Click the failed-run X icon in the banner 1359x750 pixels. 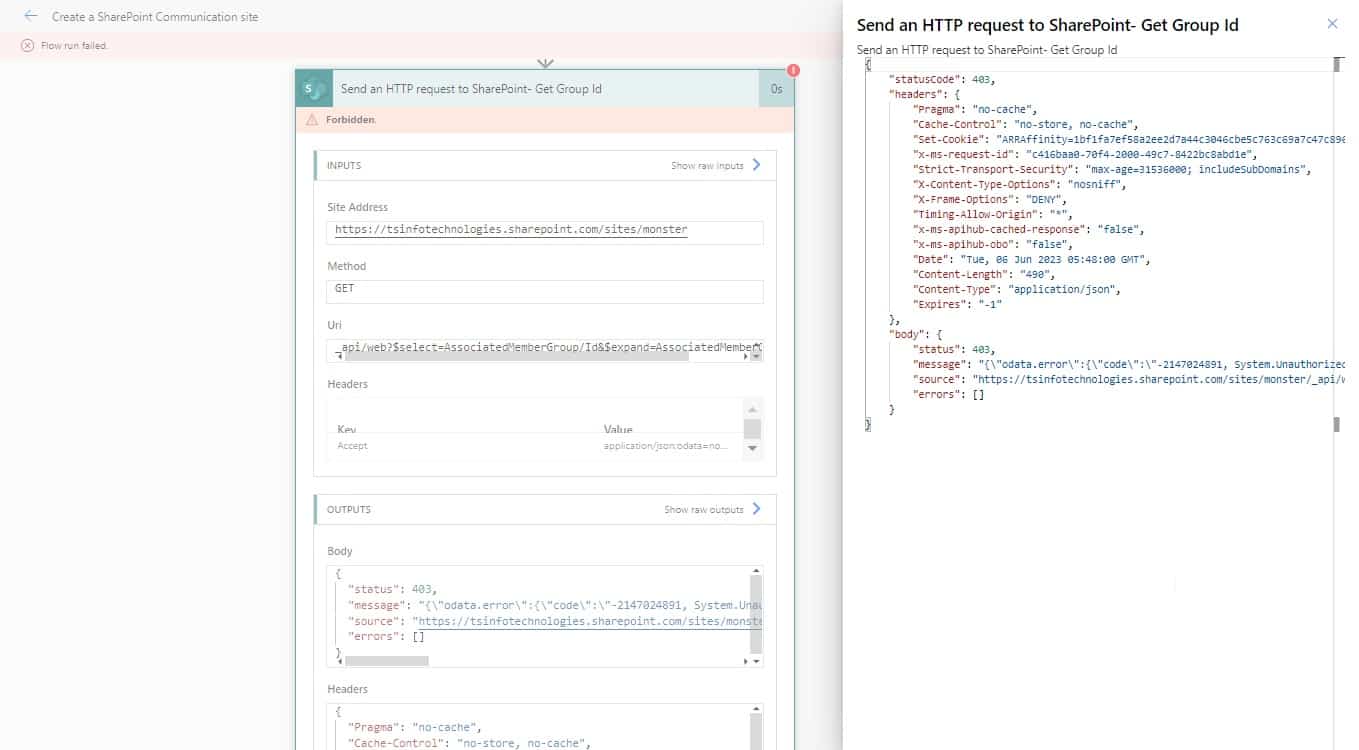coord(28,46)
